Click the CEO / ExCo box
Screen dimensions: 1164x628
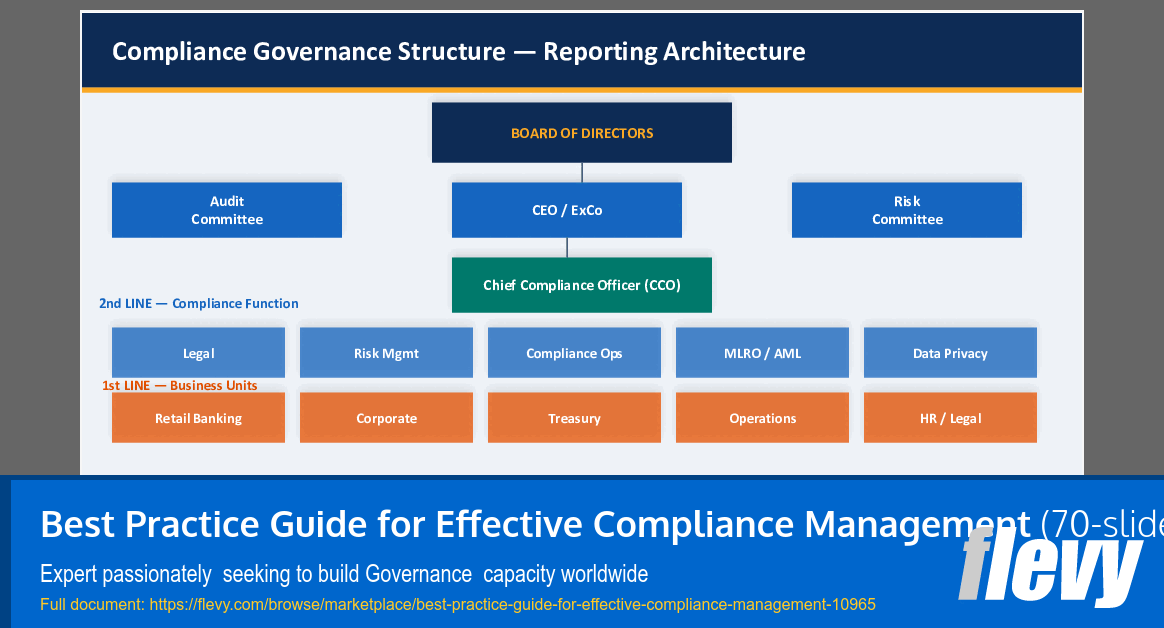coord(566,209)
